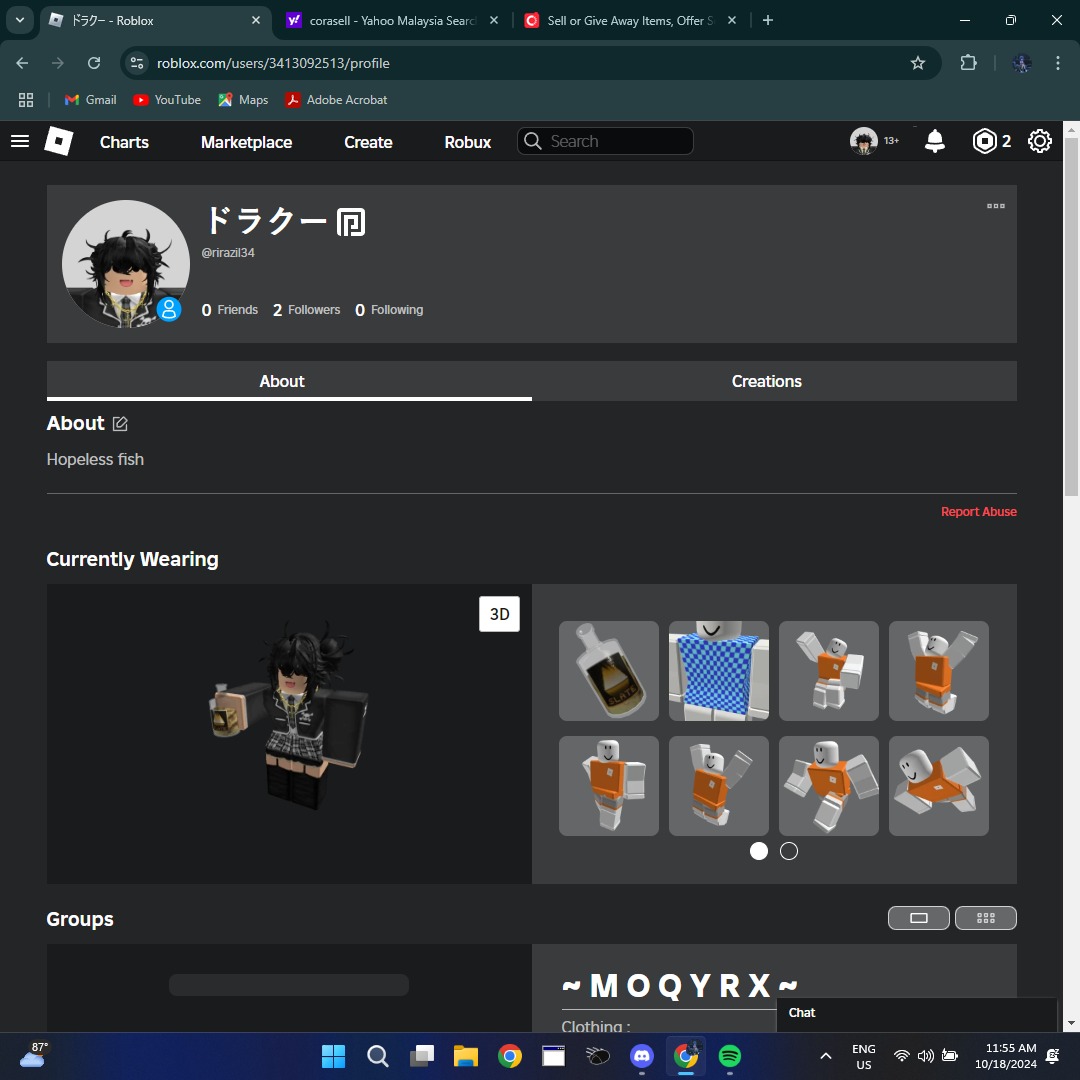View site information icon in address bar
The image size is (1080, 1080).
(137, 63)
